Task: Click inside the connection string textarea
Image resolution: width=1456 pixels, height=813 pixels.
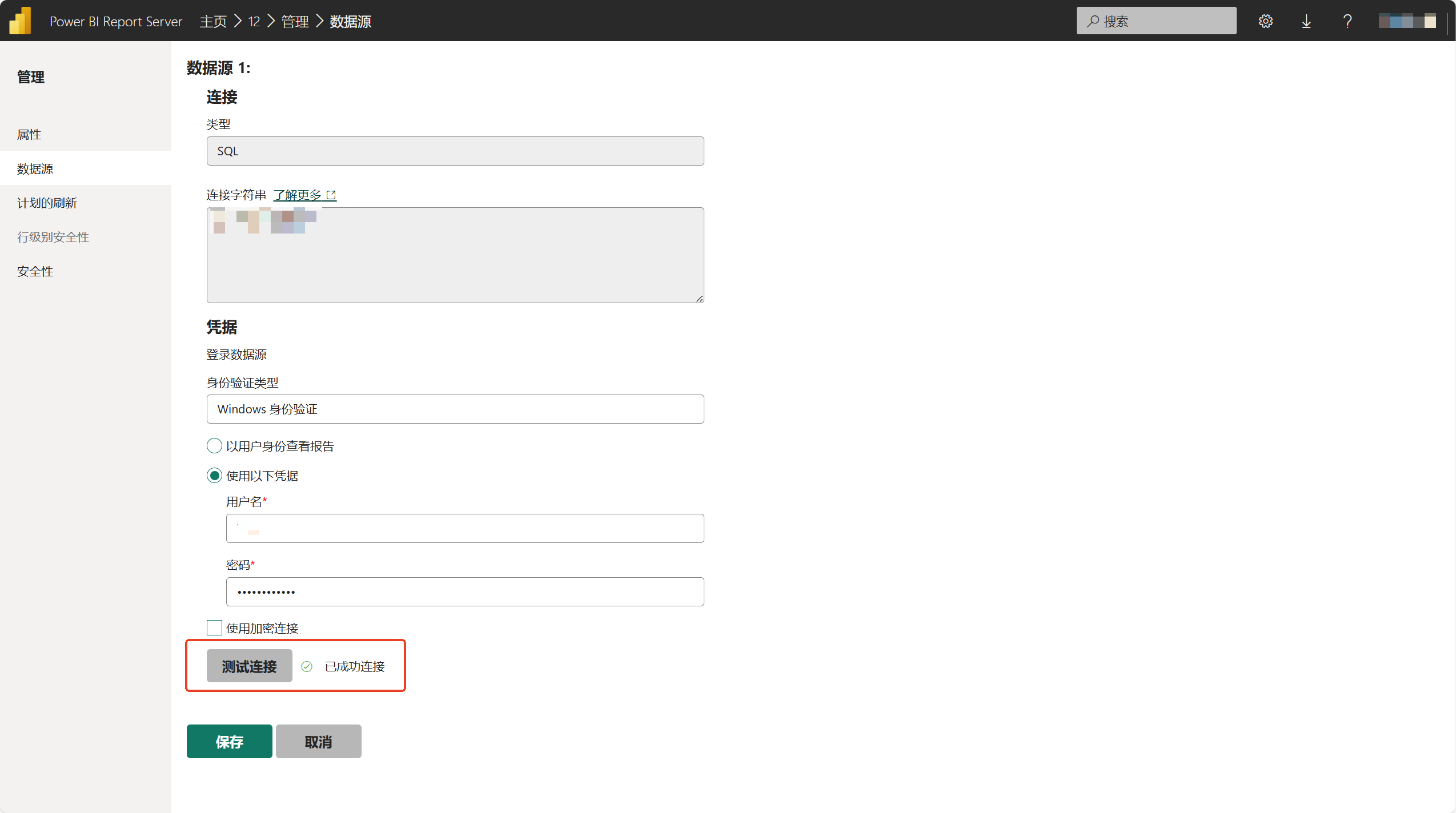Action: 454,255
